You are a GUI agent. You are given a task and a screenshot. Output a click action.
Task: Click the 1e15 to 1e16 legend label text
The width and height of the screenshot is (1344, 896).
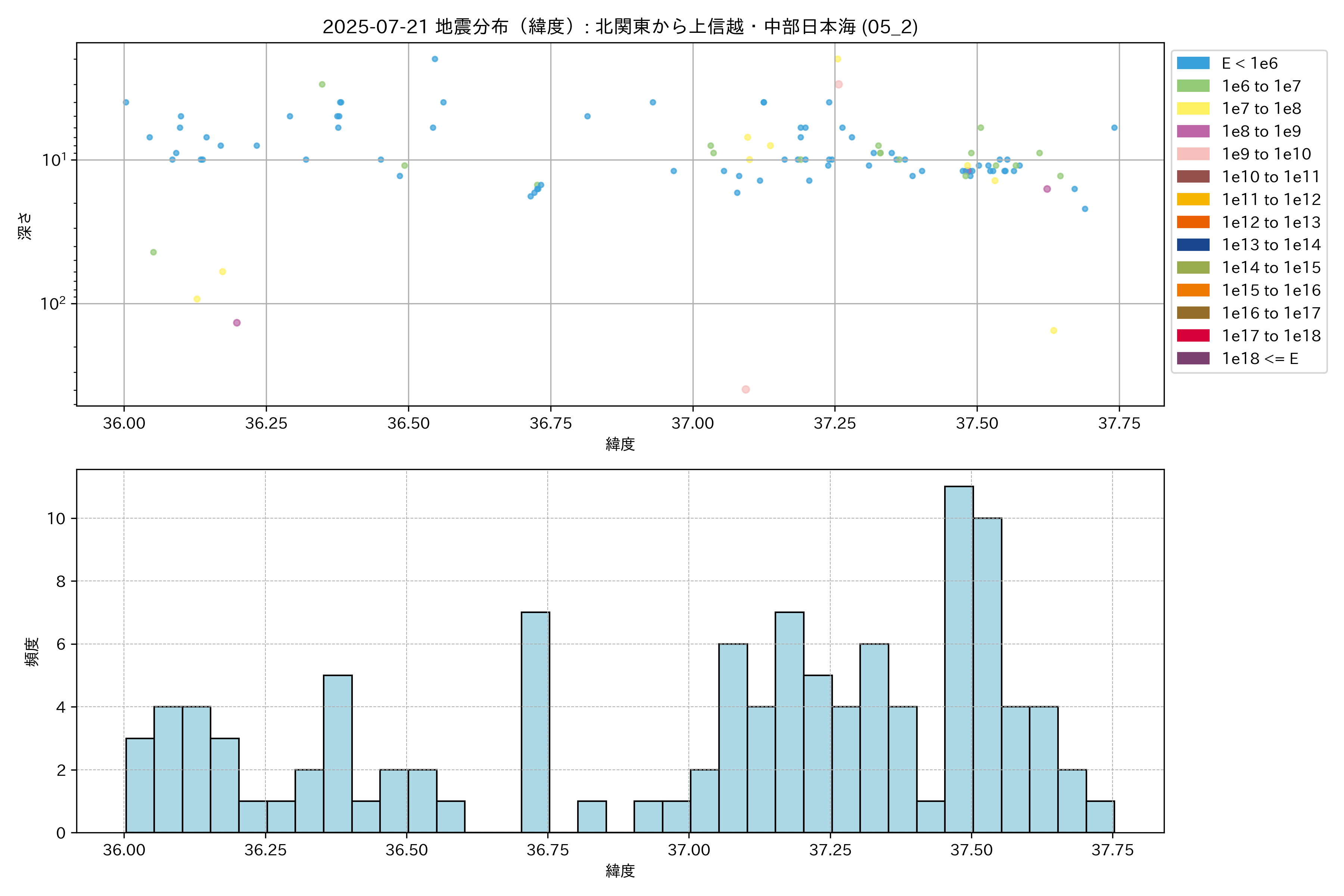coord(1271,290)
